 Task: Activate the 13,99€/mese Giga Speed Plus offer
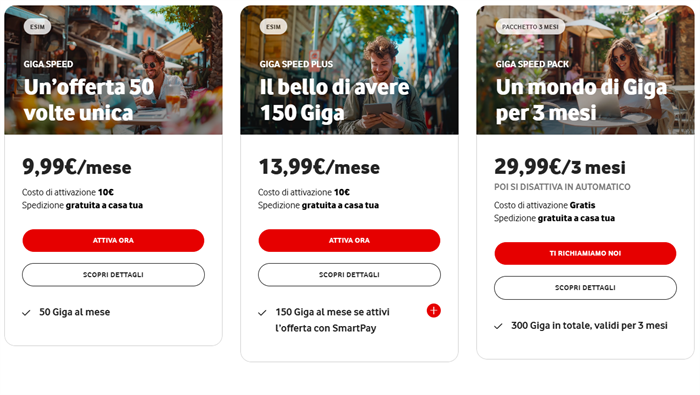(x=349, y=241)
